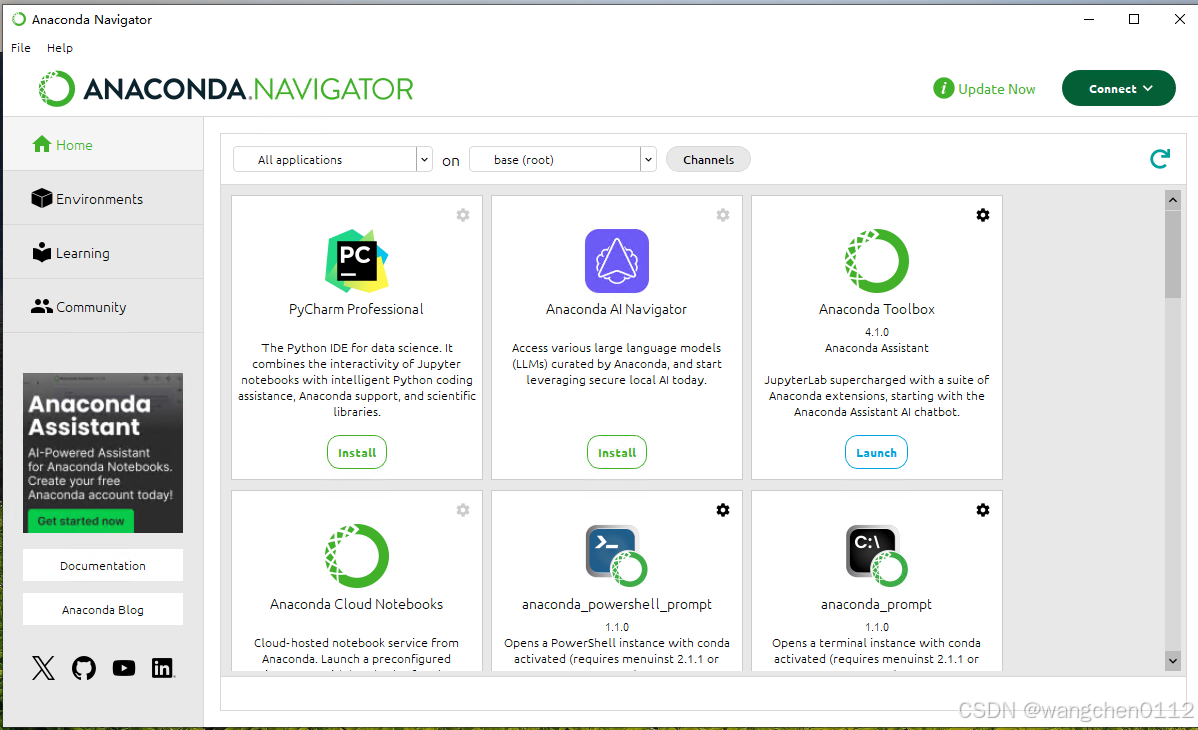Click the Anaconda Cloud Notebooks icon
Image resolution: width=1198 pixels, height=730 pixels.
[x=357, y=556]
